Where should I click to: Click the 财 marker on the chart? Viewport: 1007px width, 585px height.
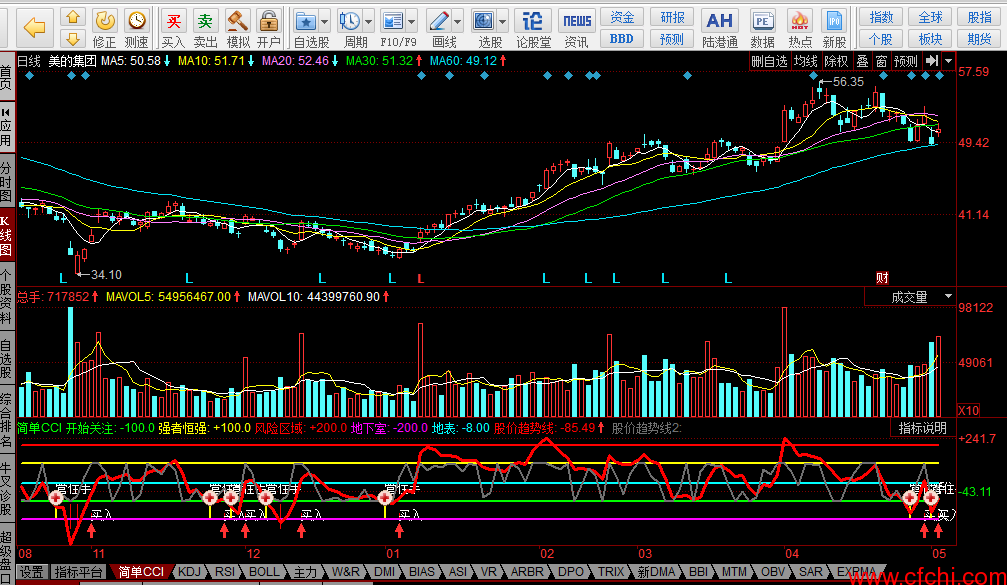point(882,277)
